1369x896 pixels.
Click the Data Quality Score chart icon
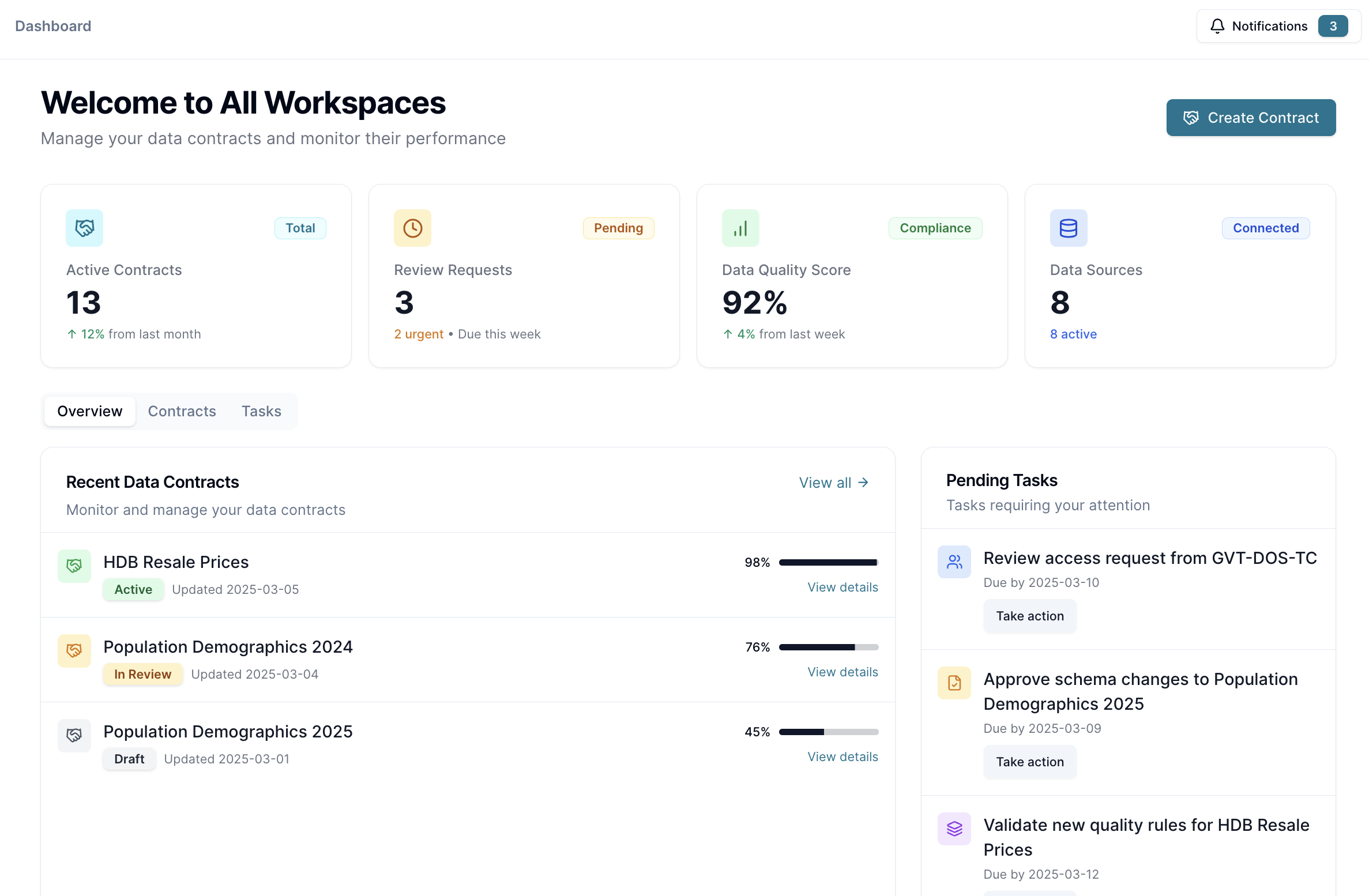(740, 228)
